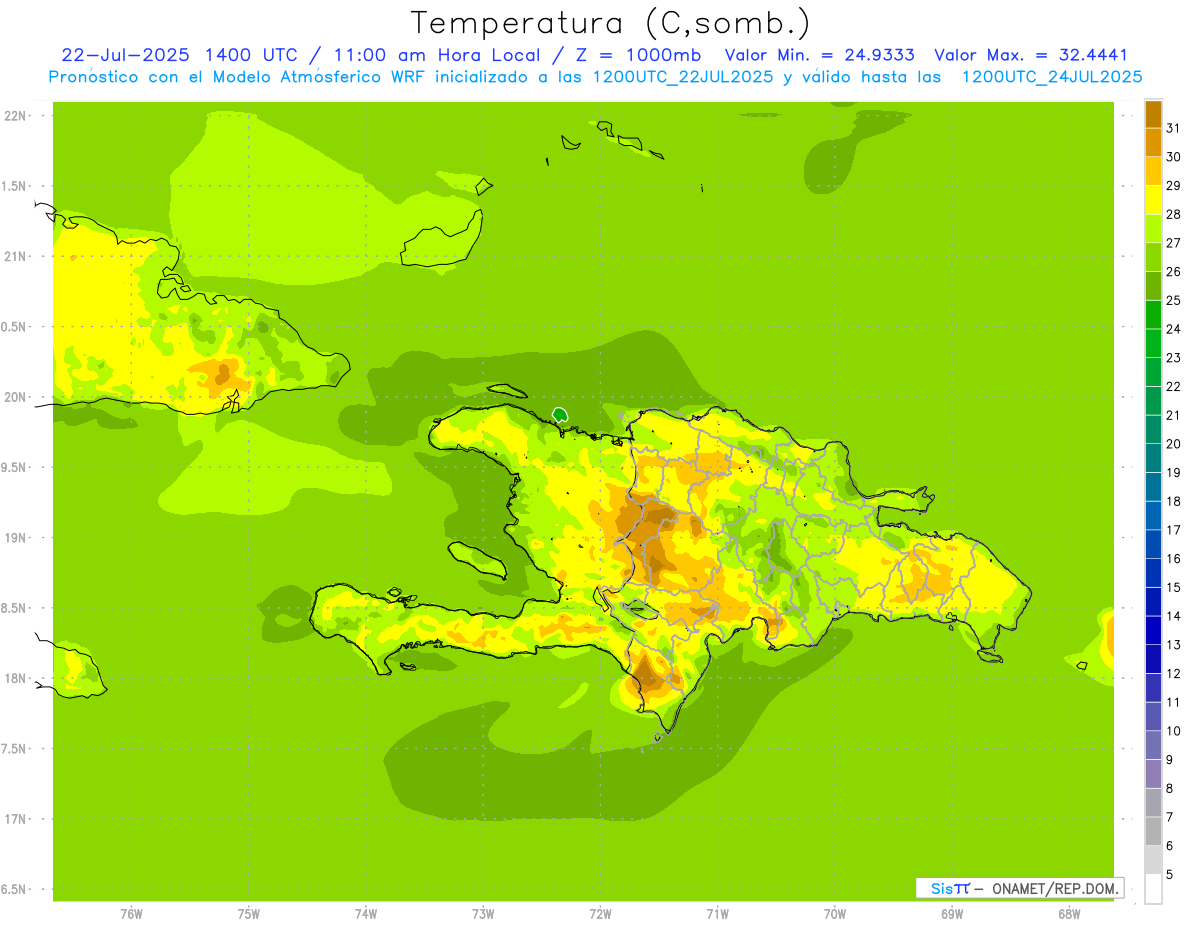Click the yellow 28–29 color scale swatch
This screenshot has height=927, width=1200.
click(x=1153, y=200)
